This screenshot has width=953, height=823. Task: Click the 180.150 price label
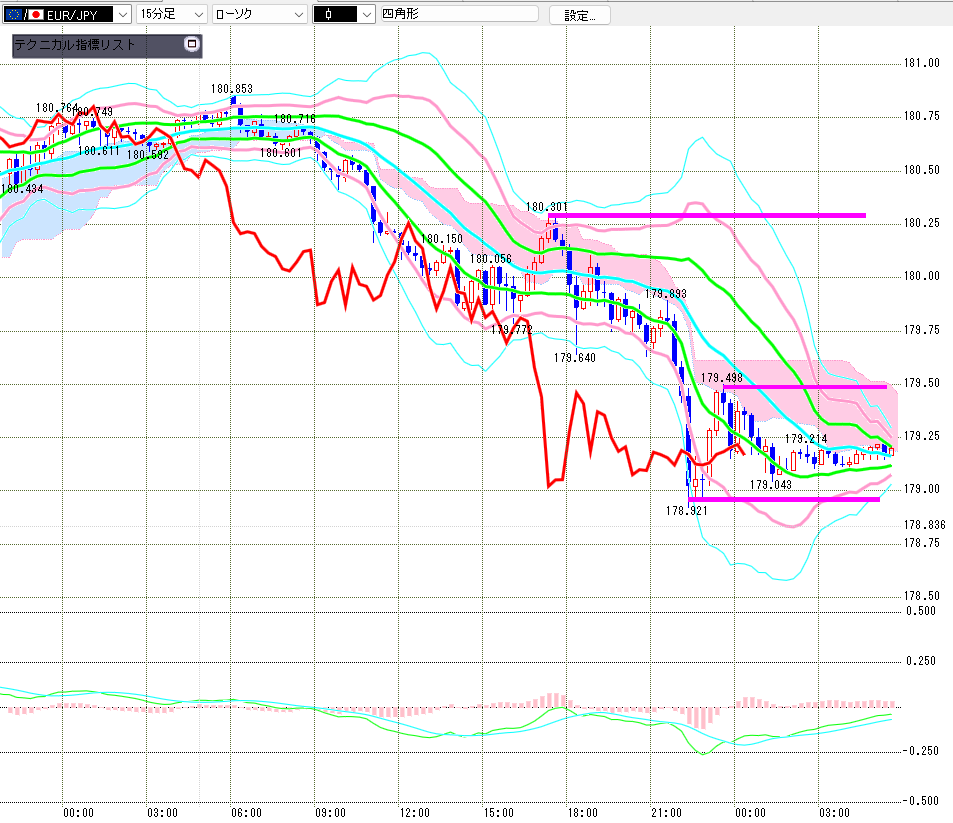click(x=442, y=239)
